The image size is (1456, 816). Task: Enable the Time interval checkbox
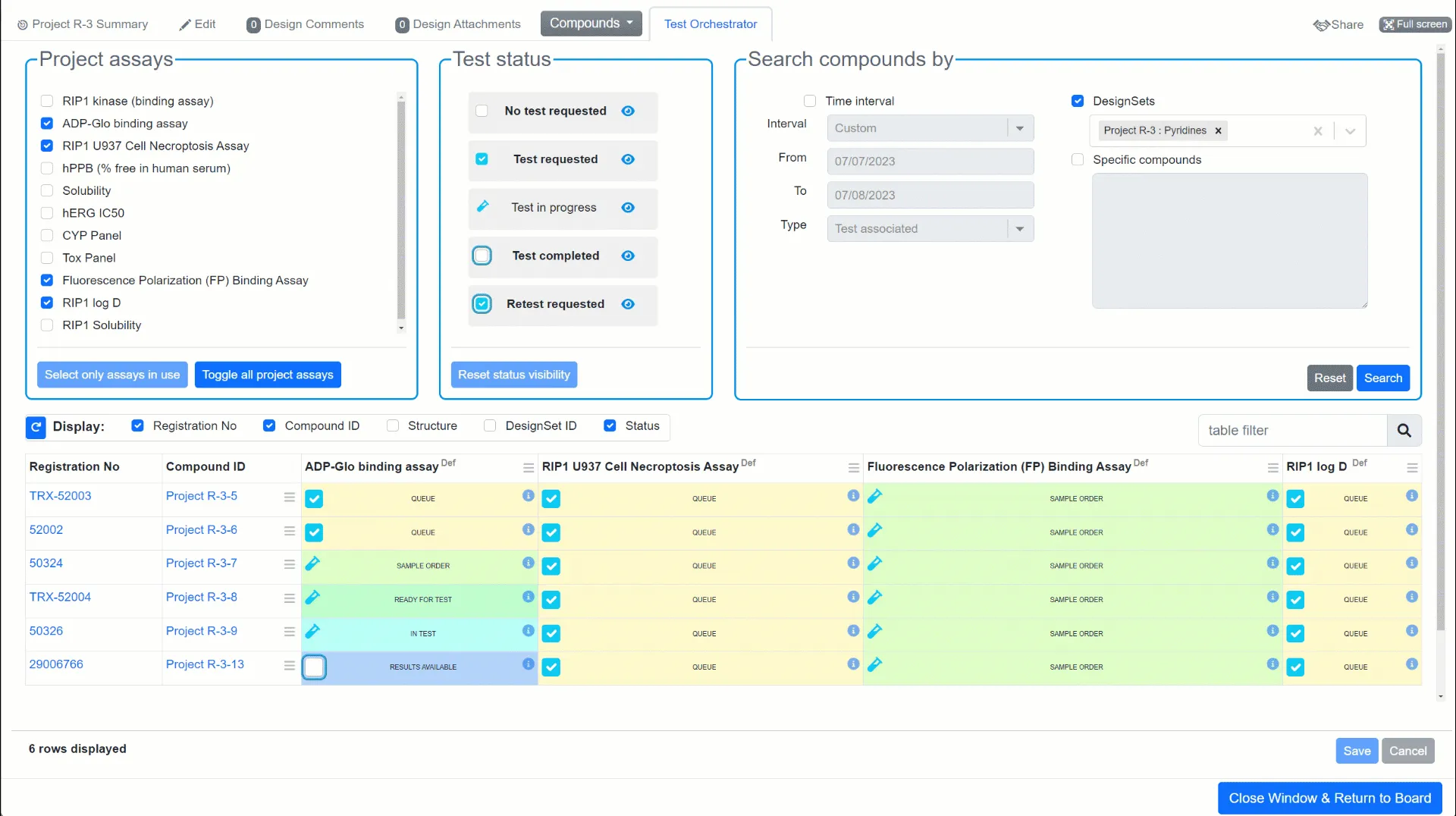point(810,101)
